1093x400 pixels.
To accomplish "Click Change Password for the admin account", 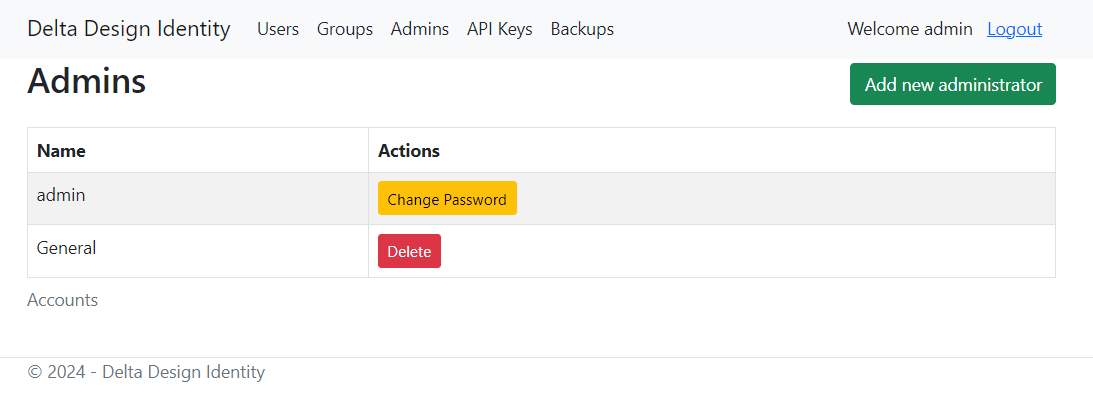I will click(447, 199).
